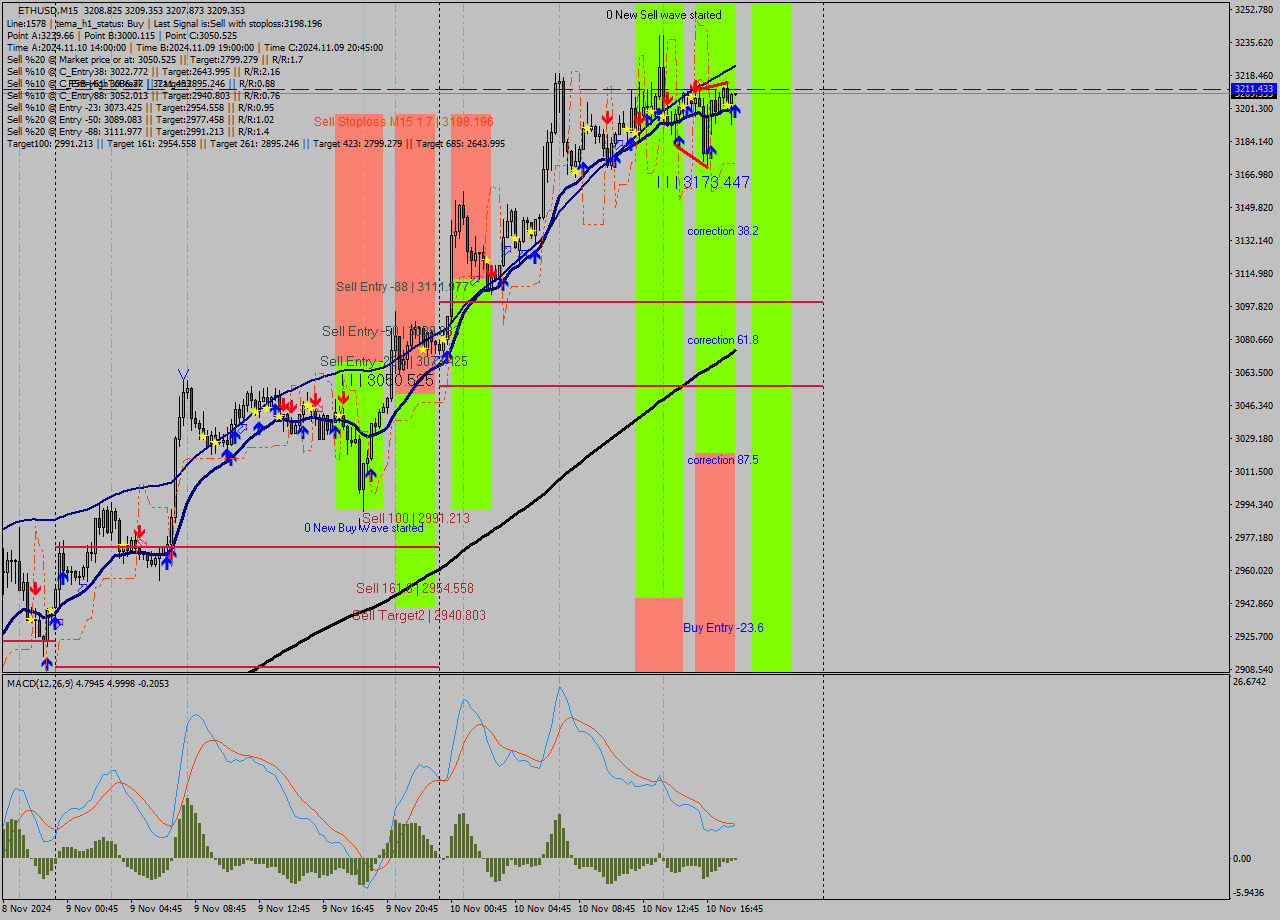Screen dimensions: 1280x920
Task: Click the MACD scale value 26.6742
Action: tap(1251, 682)
